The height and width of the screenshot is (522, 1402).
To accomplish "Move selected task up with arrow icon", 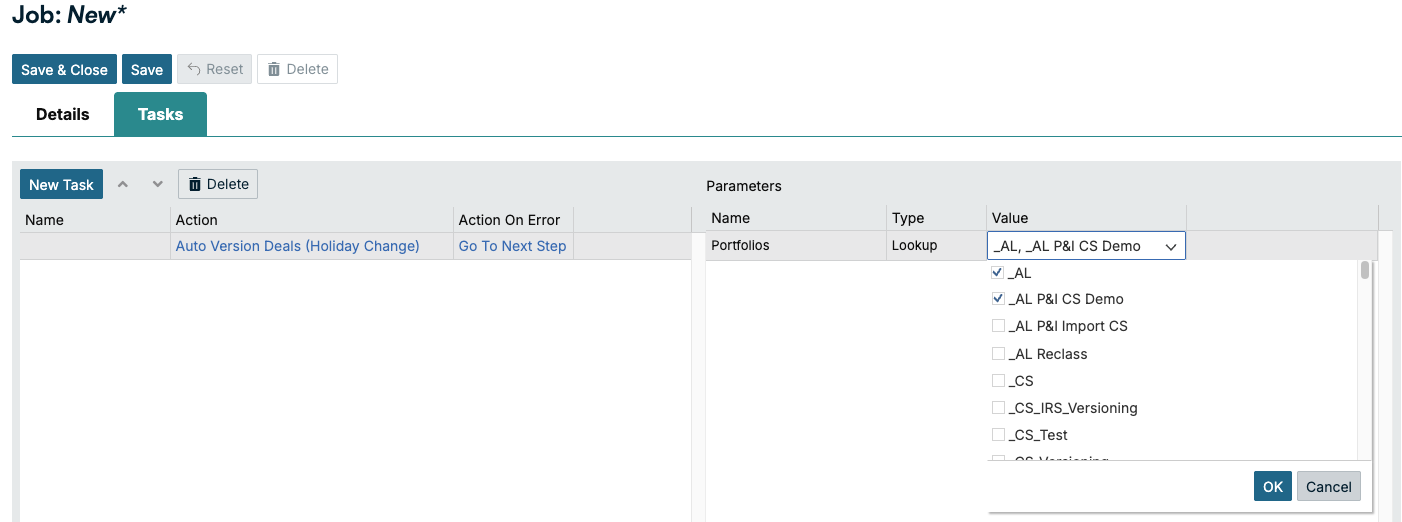I will point(123,184).
